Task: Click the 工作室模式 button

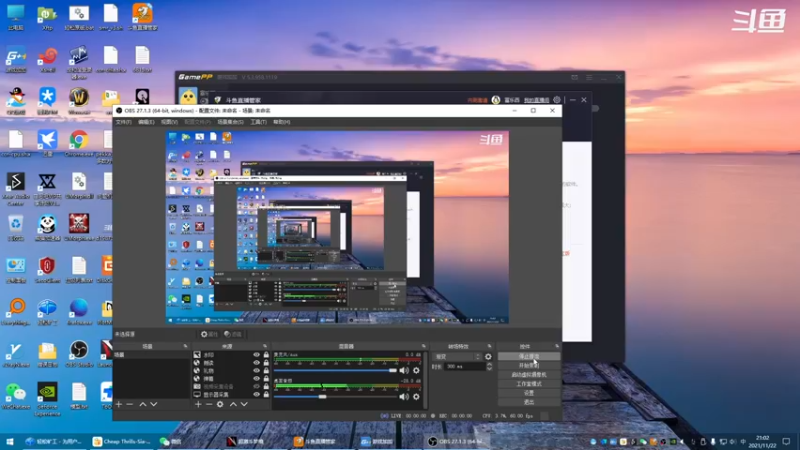Action: [529, 384]
